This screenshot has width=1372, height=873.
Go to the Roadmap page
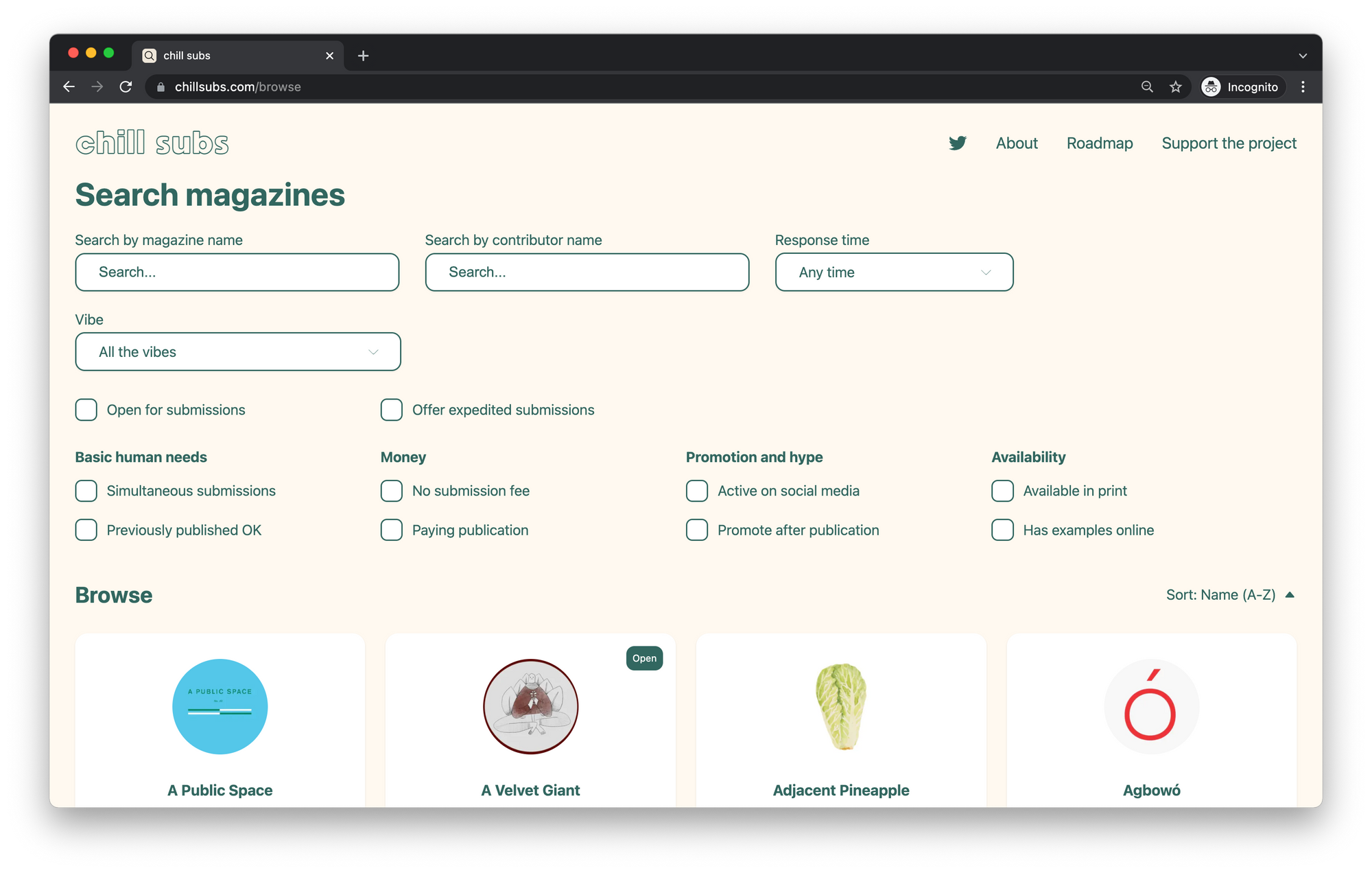[x=1100, y=143]
